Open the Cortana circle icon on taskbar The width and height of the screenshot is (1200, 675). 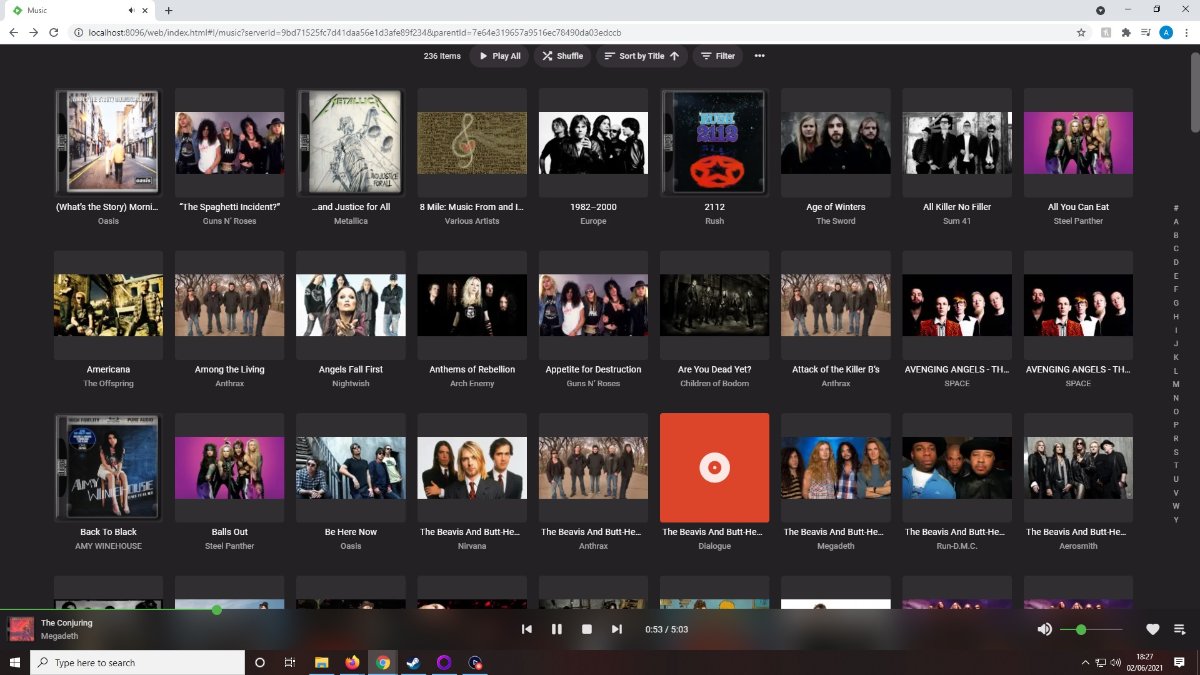(260, 662)
